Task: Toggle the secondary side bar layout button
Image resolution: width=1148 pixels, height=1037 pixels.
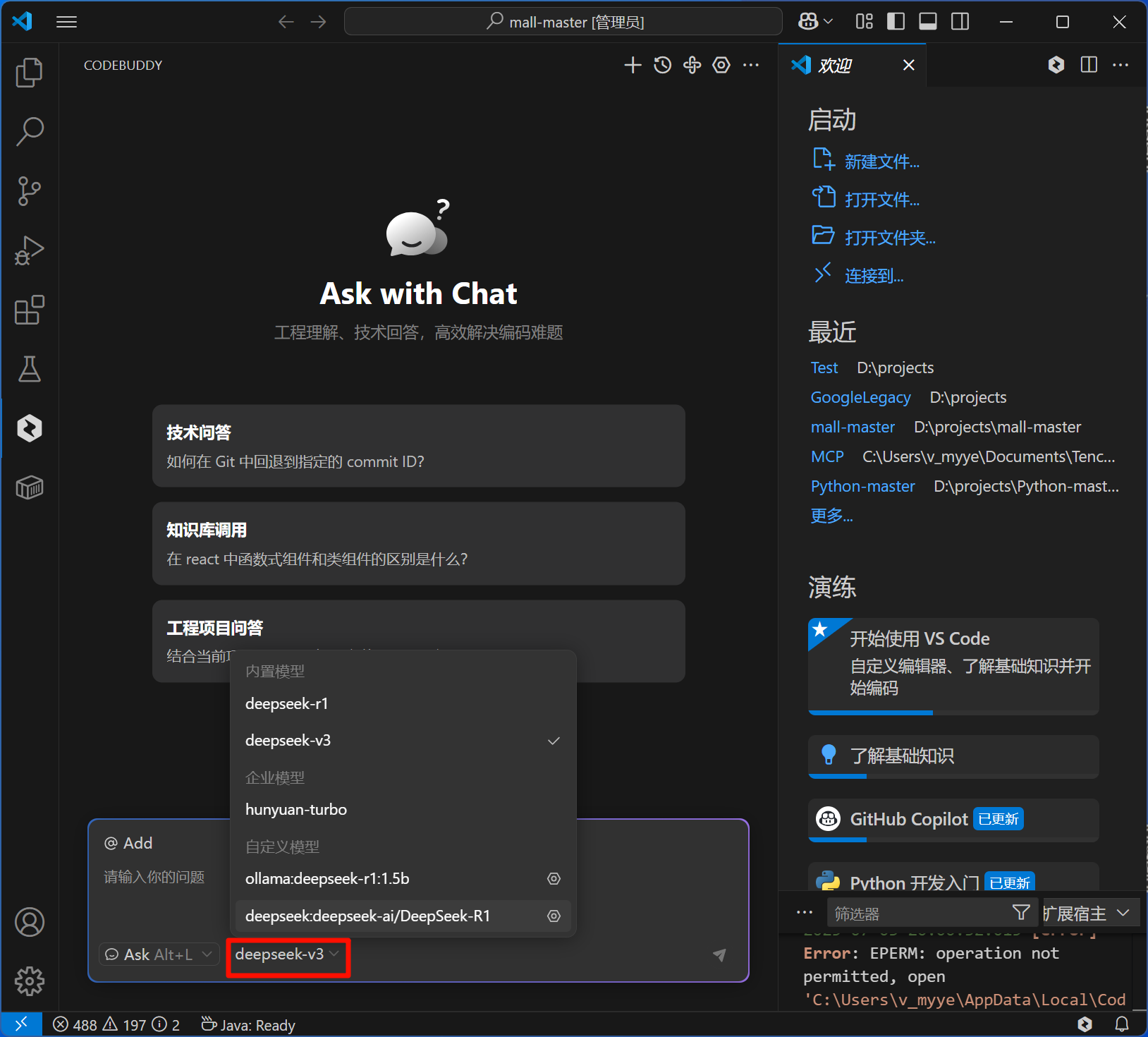Action: [960, 22]
